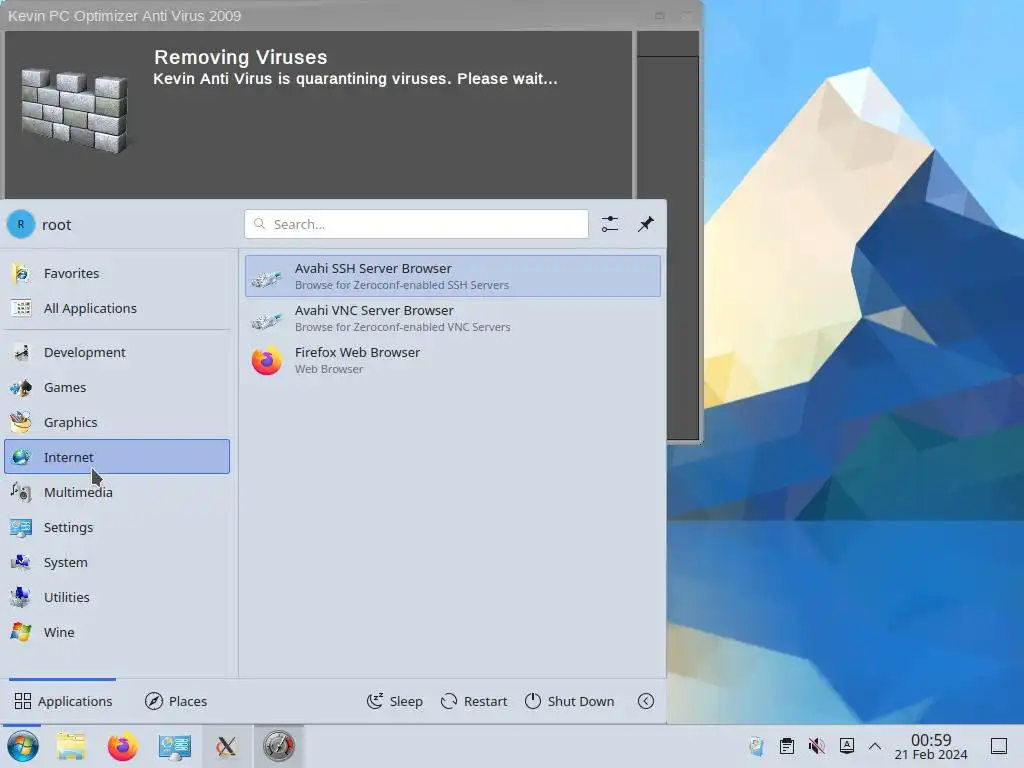Screen dimensions: 1024x768
Task: Open the Favorites category
Action: [117, 273]
